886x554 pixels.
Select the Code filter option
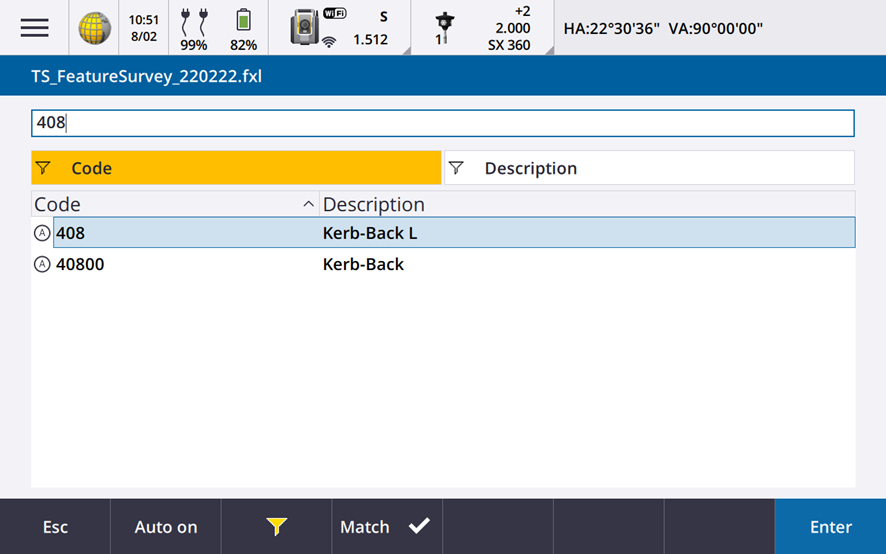236,168
